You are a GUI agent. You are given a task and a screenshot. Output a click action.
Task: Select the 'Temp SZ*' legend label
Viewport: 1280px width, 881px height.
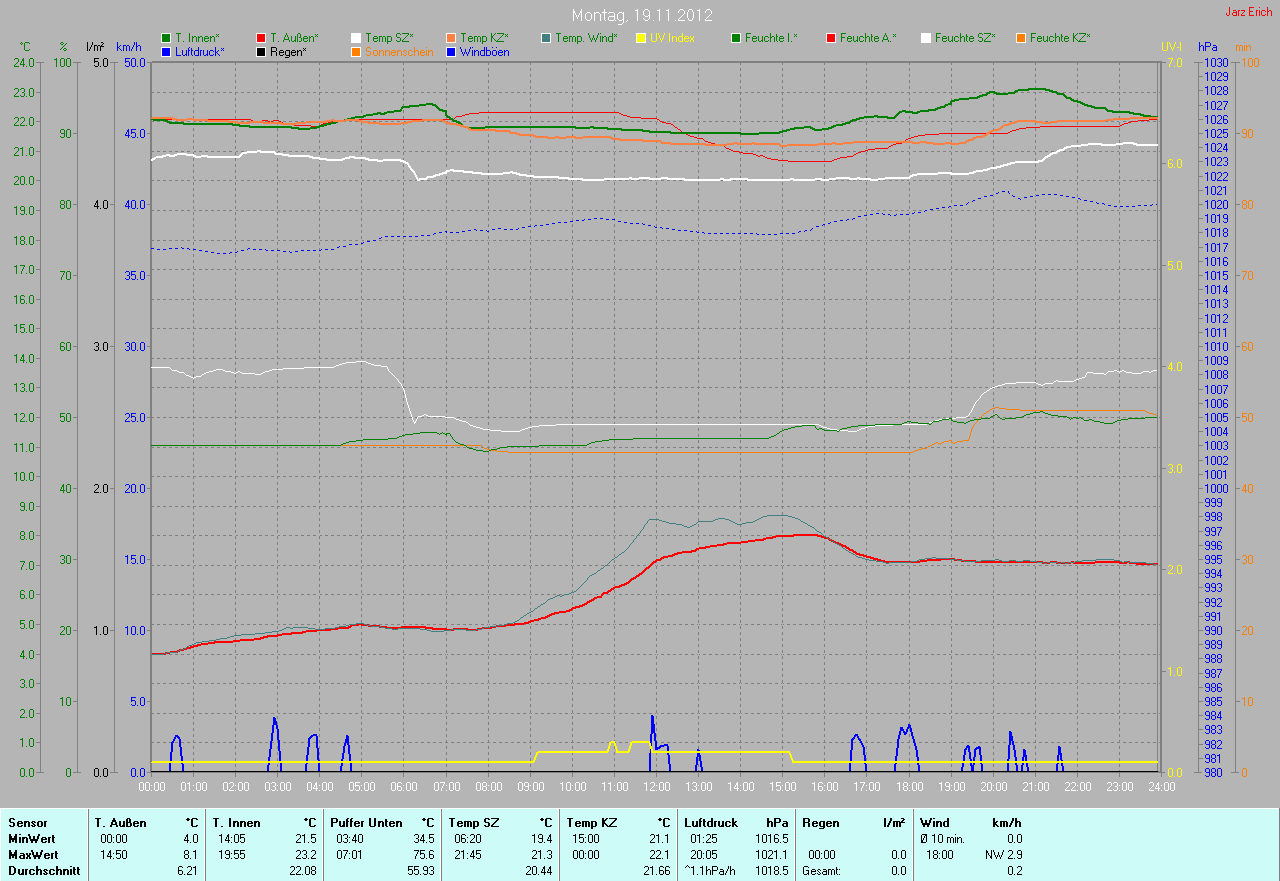tap(389, 38)
